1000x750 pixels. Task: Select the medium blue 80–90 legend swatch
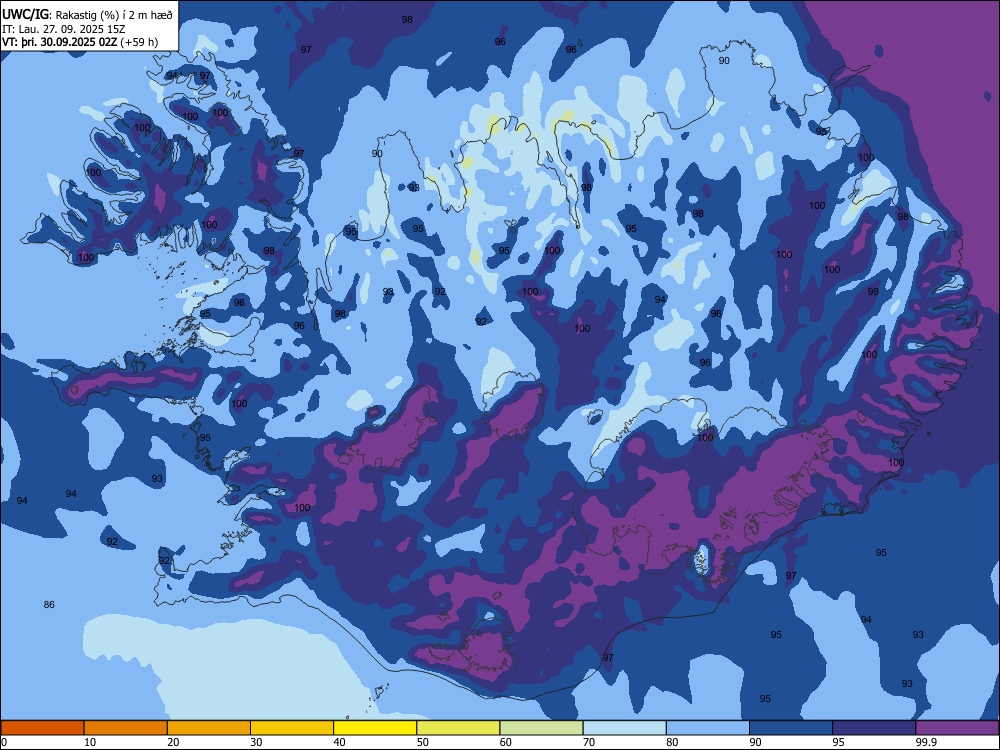click(x=708, y=728)
